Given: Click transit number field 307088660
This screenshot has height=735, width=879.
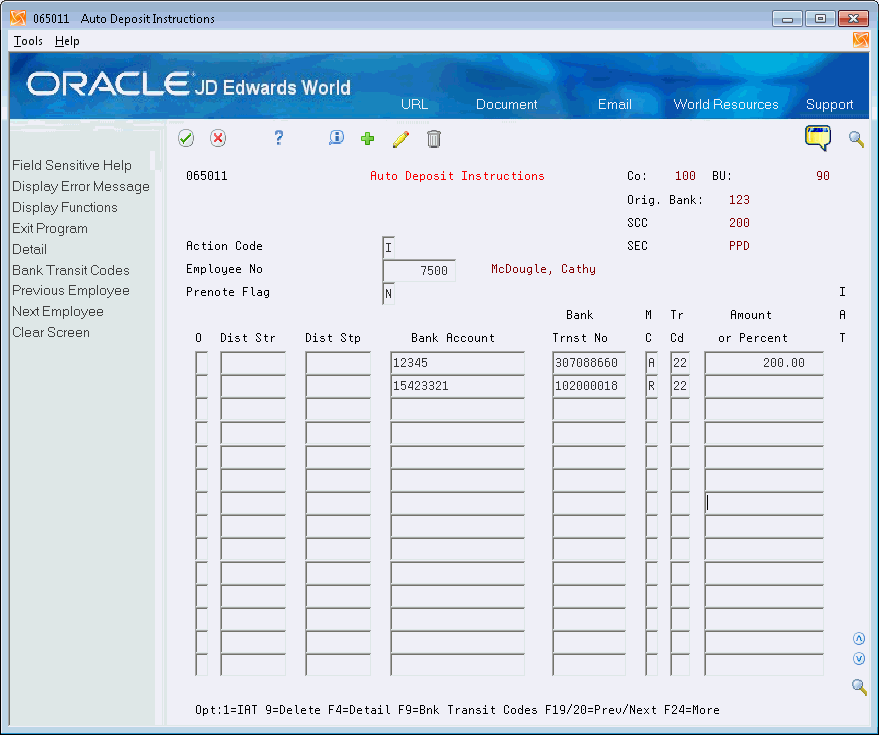Looking at the screenshot, I should [x=589, y=363].
